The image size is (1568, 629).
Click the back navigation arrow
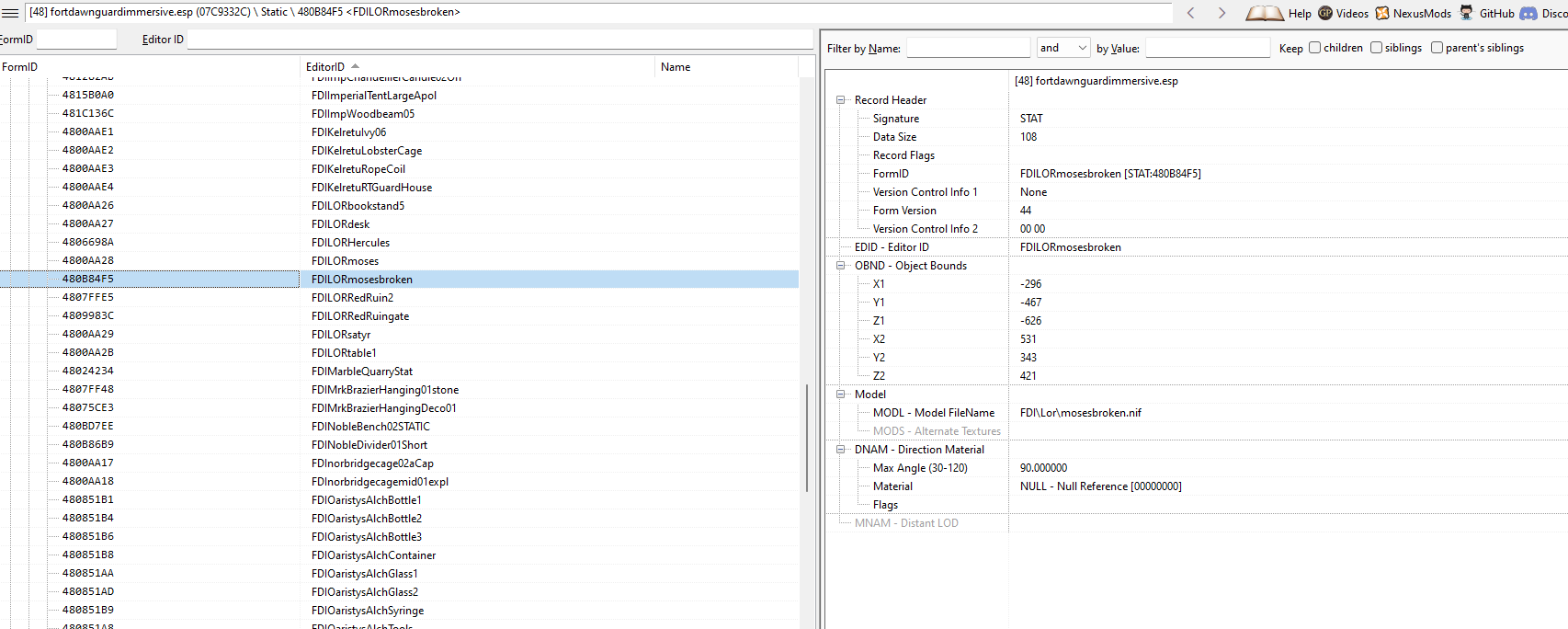pyautogui.click(x=1191, y=13)
